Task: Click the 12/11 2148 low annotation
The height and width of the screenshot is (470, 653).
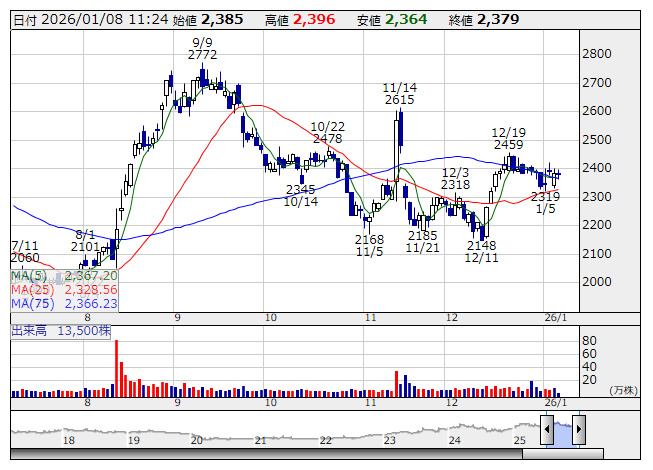Action: pos(481,251)
